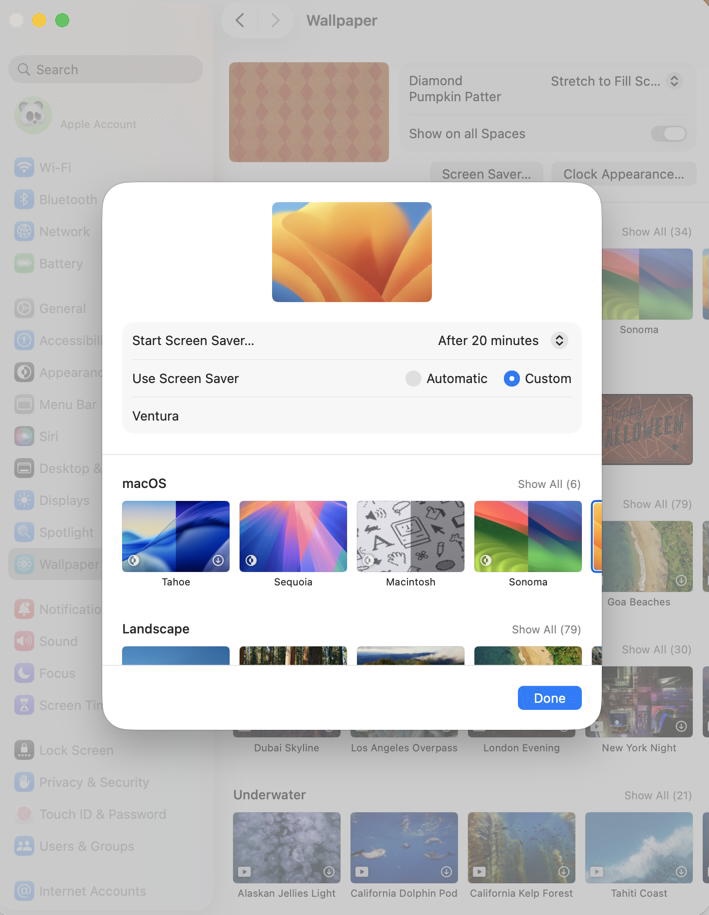Open the Privacy & Security hand icon
Screen dimensions: 709x915
pos(24,782)
